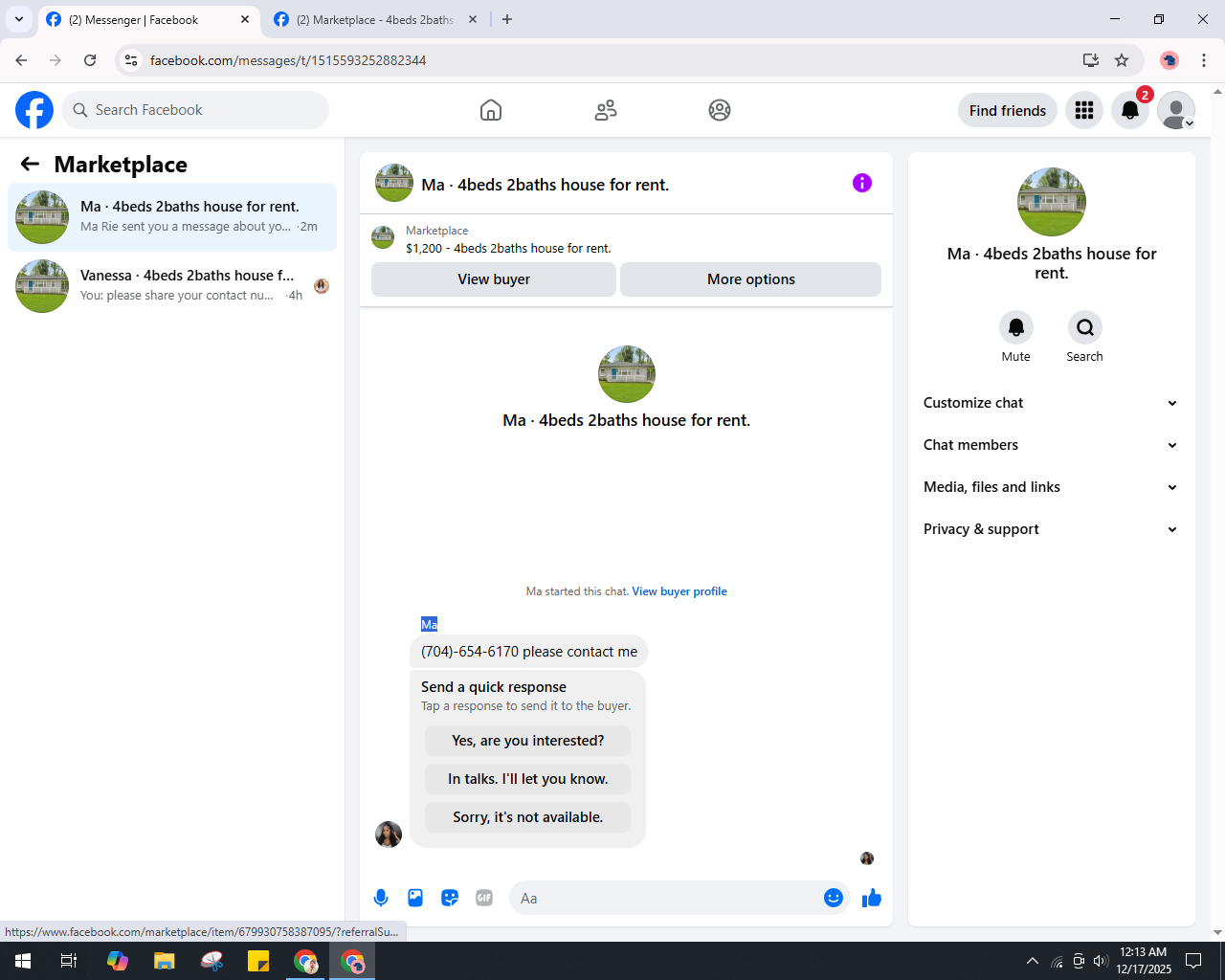Choose a sticker
Screen dimensions: 1225x980
coord(450,898)
